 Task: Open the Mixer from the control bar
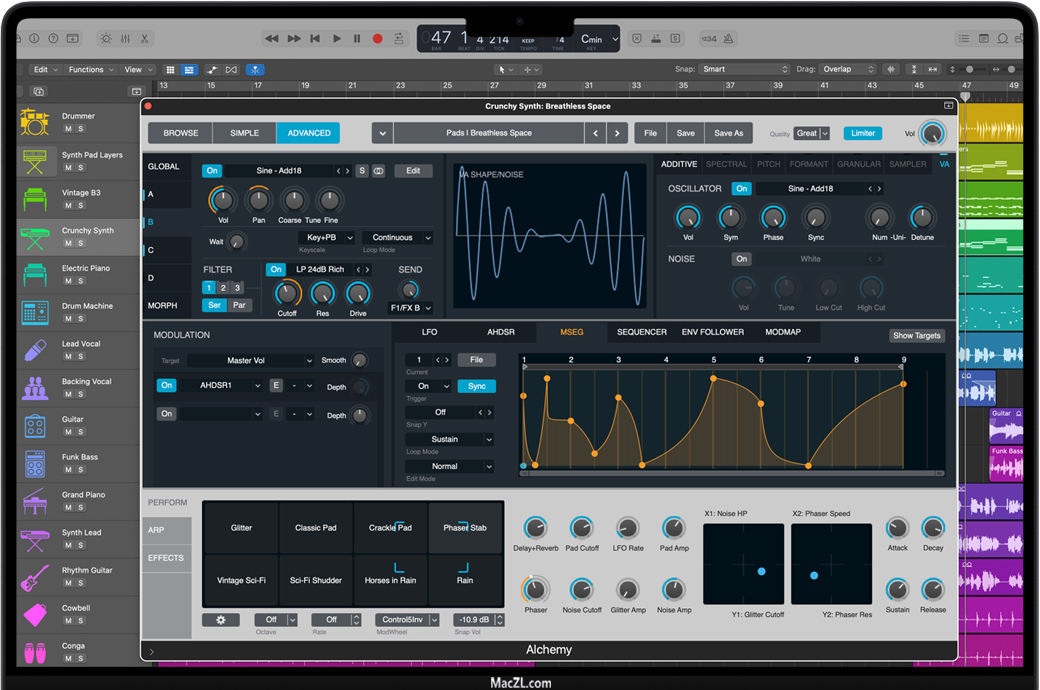[x=125, y=39]
